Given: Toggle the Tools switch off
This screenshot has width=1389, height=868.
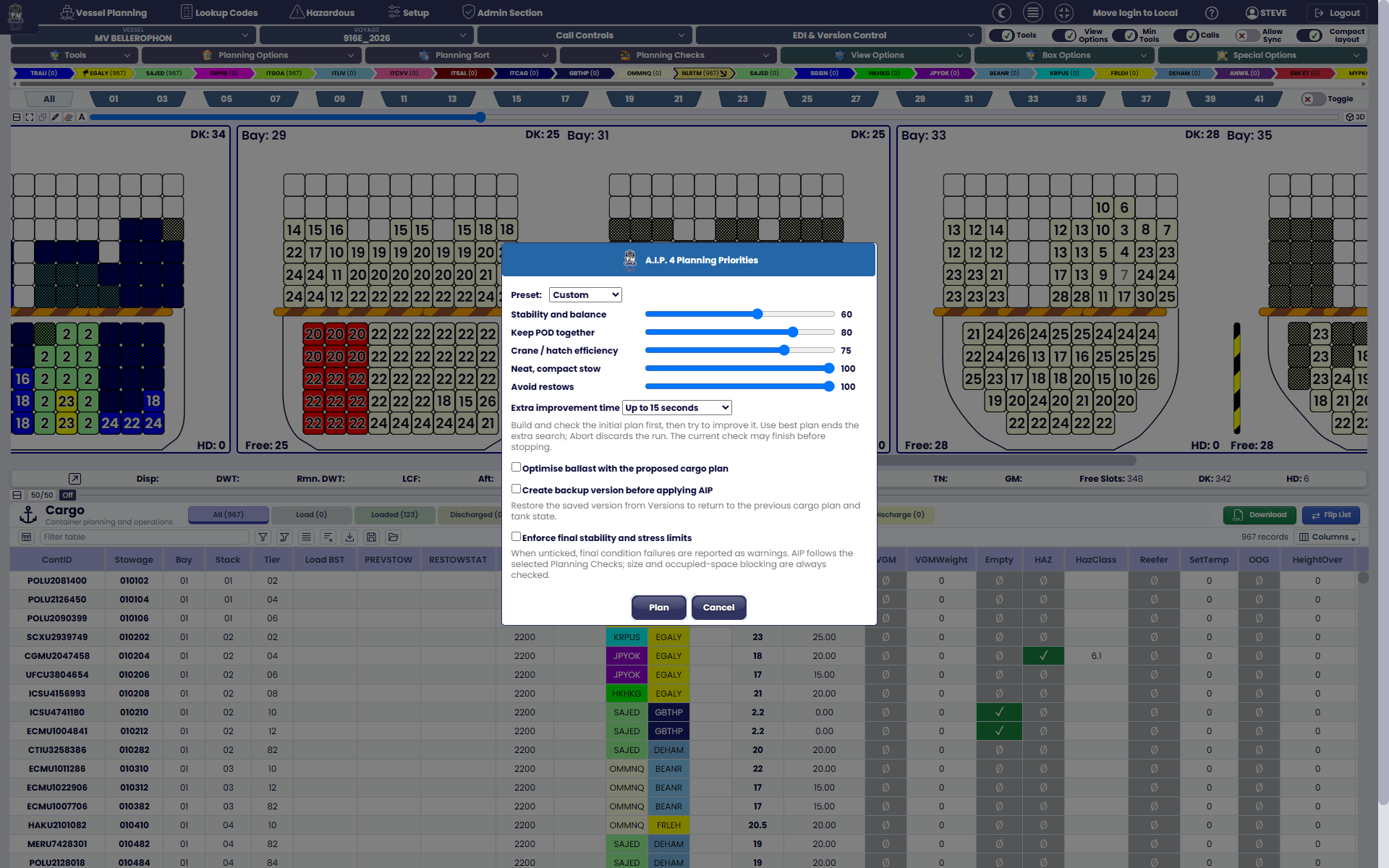Looking at the screenshot, I should [1001, 35].
